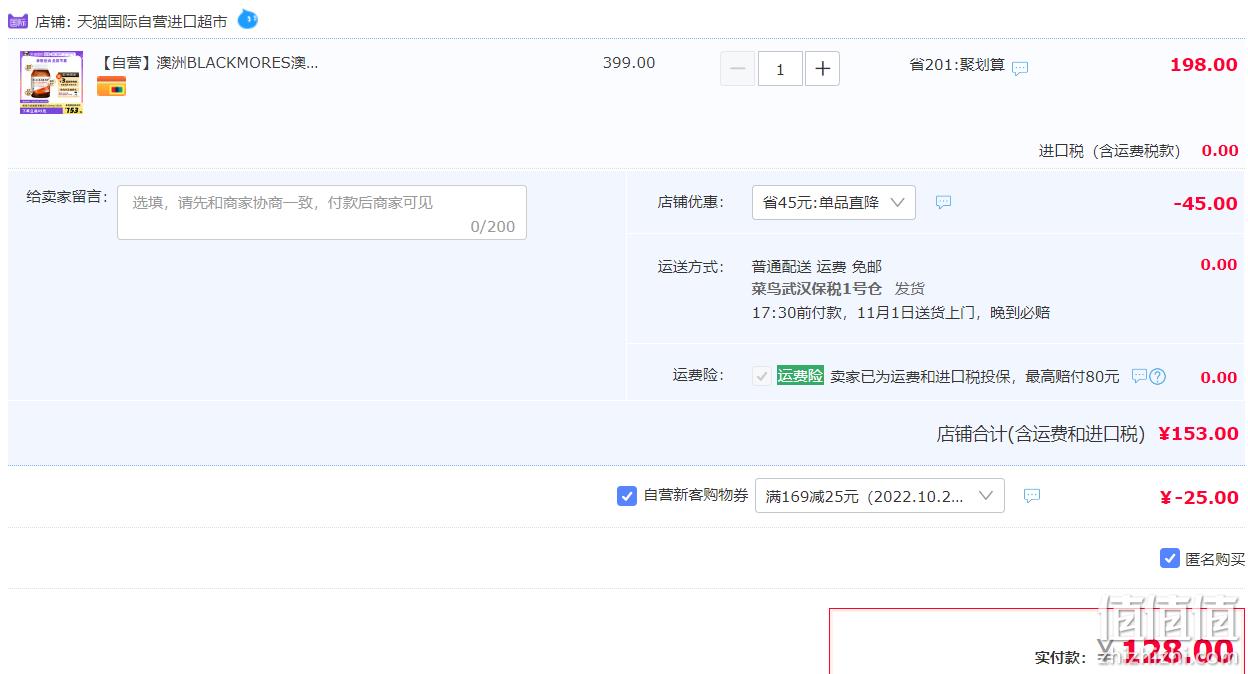
Task: Click the ¥-25.00 coupon amount
Action: [1199, 498]
